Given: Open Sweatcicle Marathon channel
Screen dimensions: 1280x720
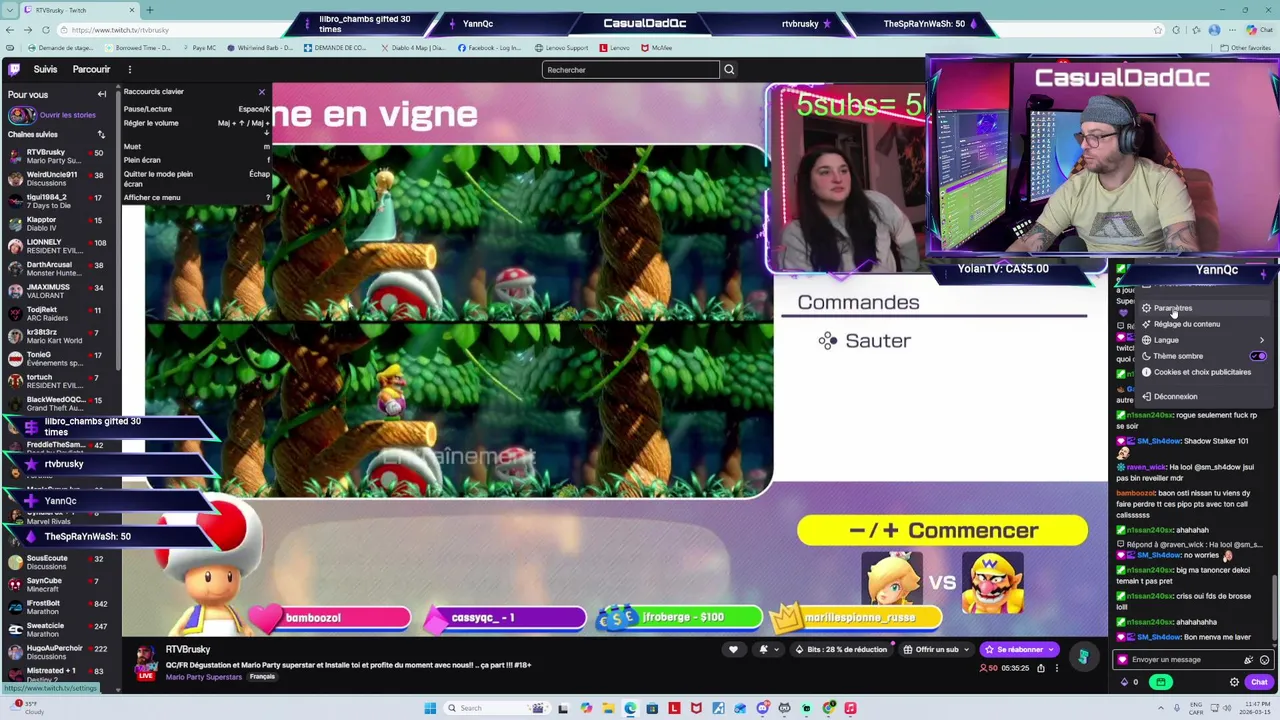Looking at the screenshot, I should [58, 630].
